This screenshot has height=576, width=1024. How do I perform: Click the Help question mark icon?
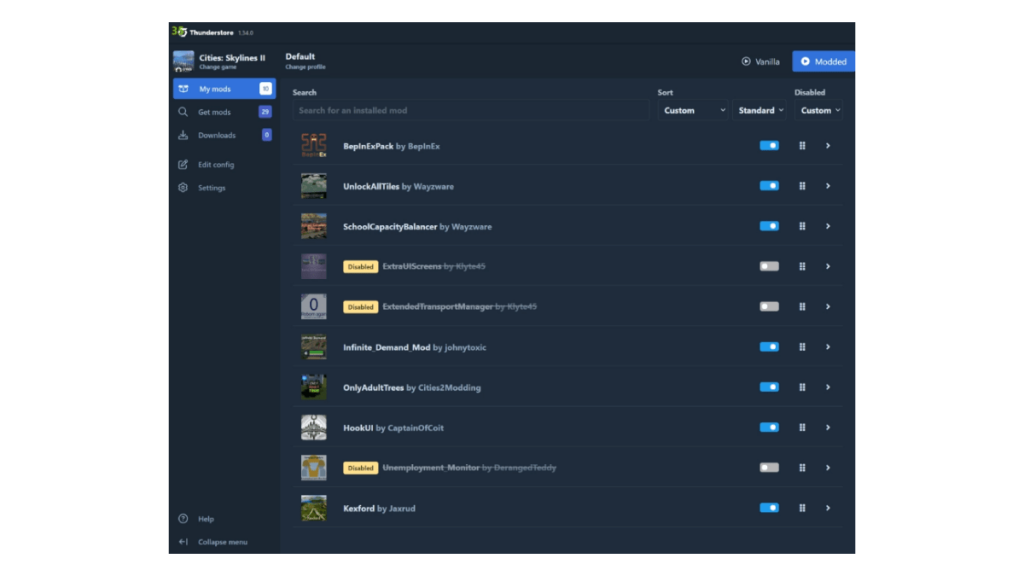[183, 519]
